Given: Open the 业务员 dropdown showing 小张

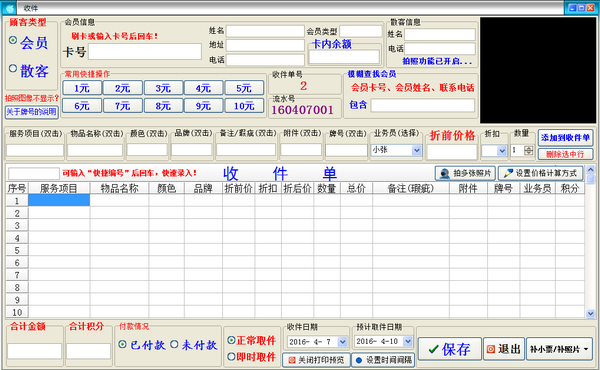Looking at the screenshot, I should pos(416,151).
